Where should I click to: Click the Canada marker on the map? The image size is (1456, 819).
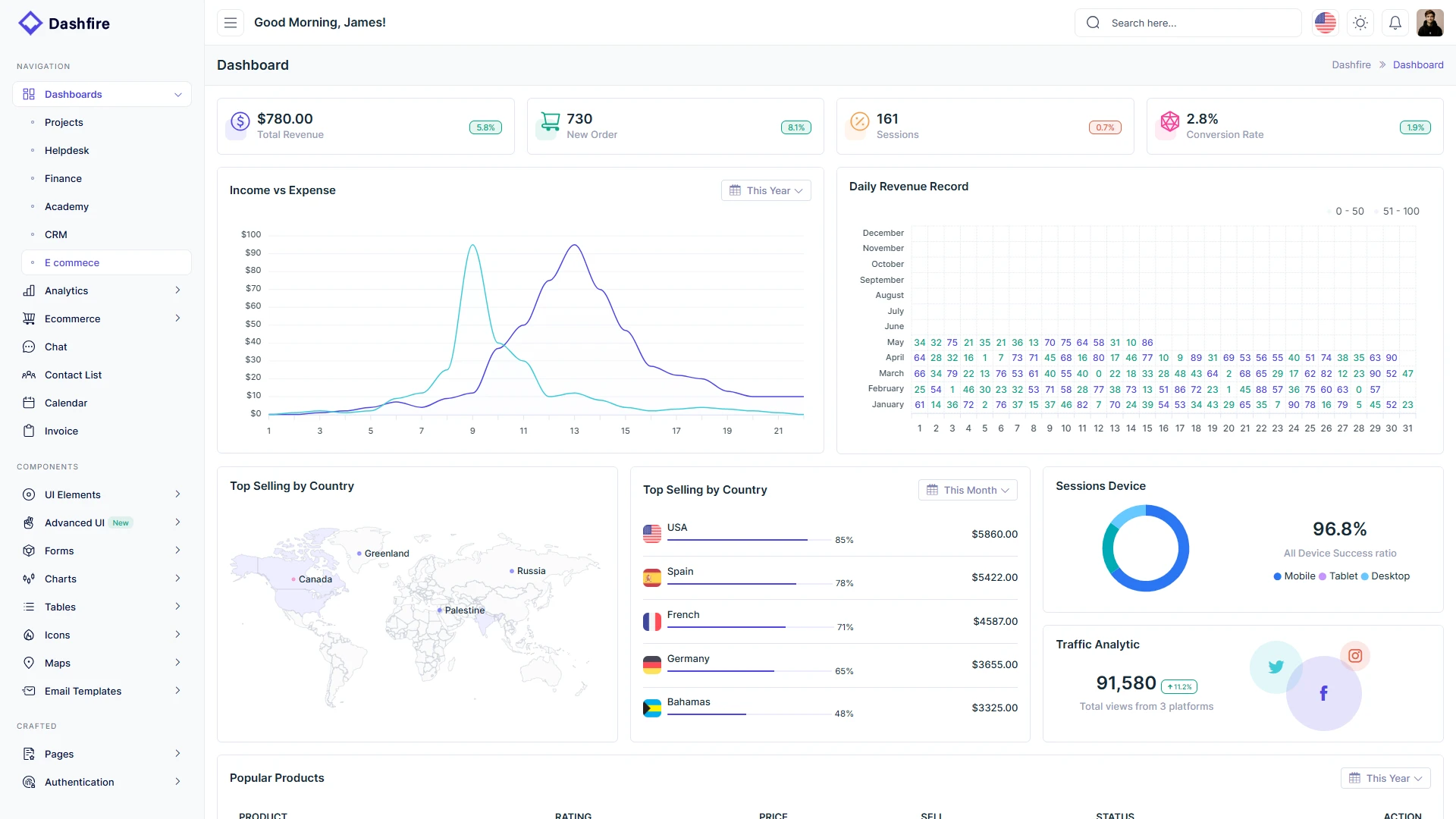coord(293,579)
